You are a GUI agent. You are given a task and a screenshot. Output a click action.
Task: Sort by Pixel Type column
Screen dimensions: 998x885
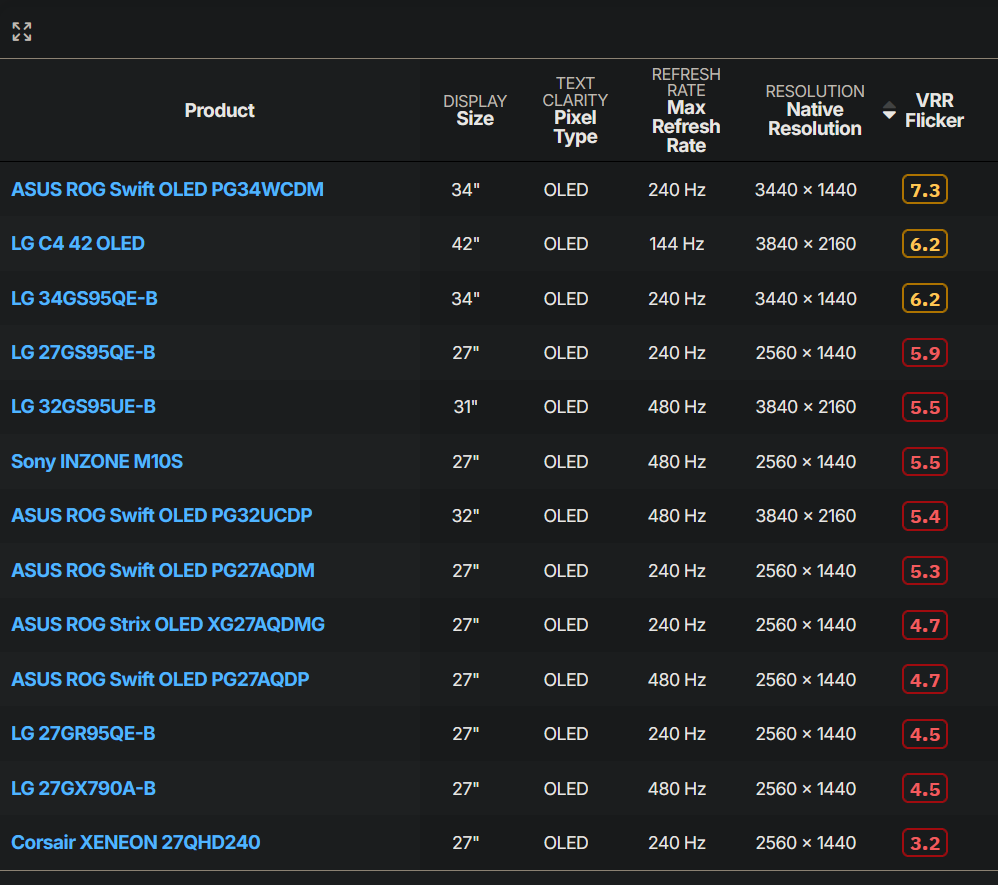575,110
